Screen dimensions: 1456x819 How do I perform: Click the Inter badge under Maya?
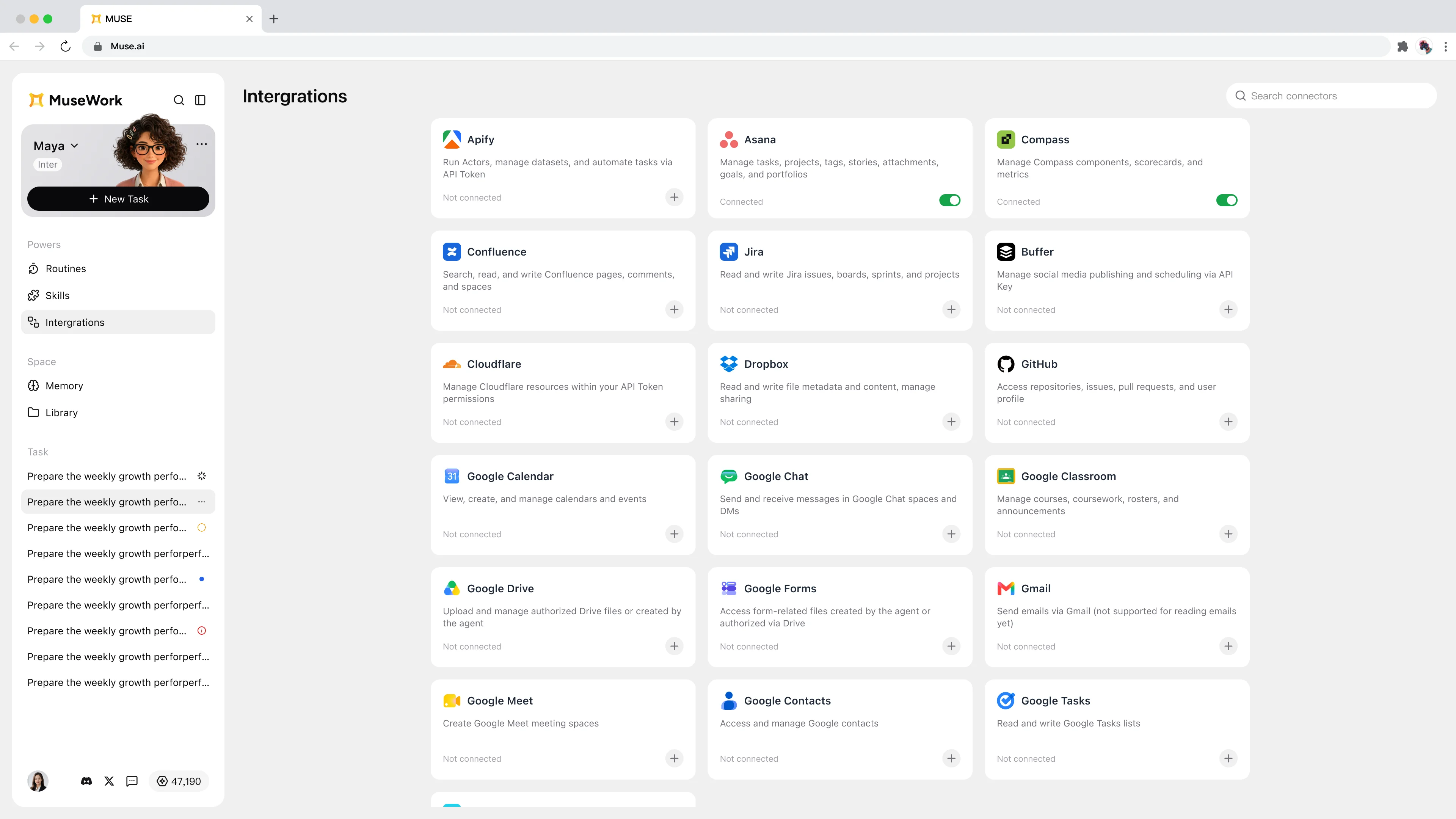point(47,165)
